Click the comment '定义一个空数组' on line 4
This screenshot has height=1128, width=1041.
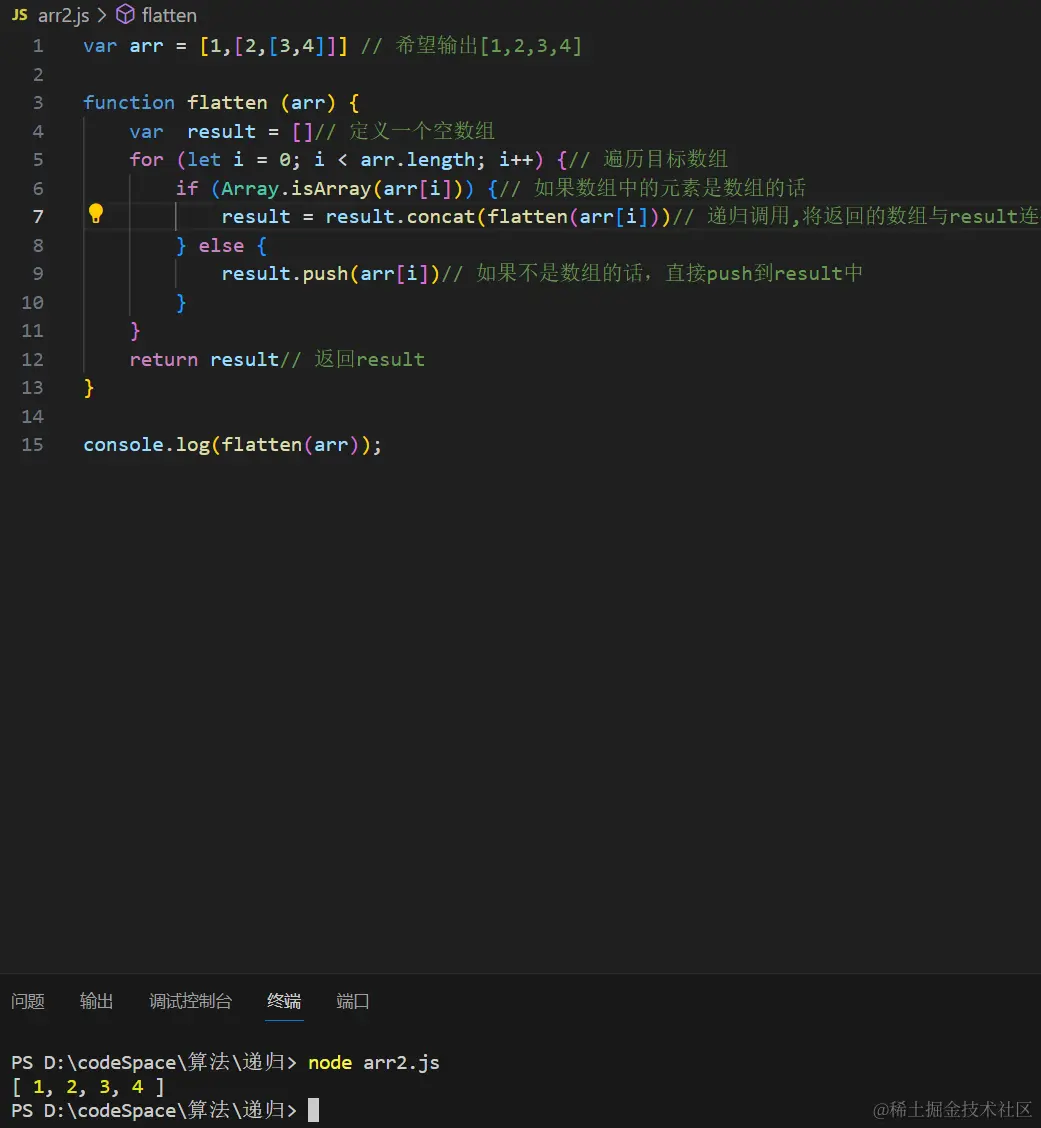pyautogui.click(x=422, y=131)
